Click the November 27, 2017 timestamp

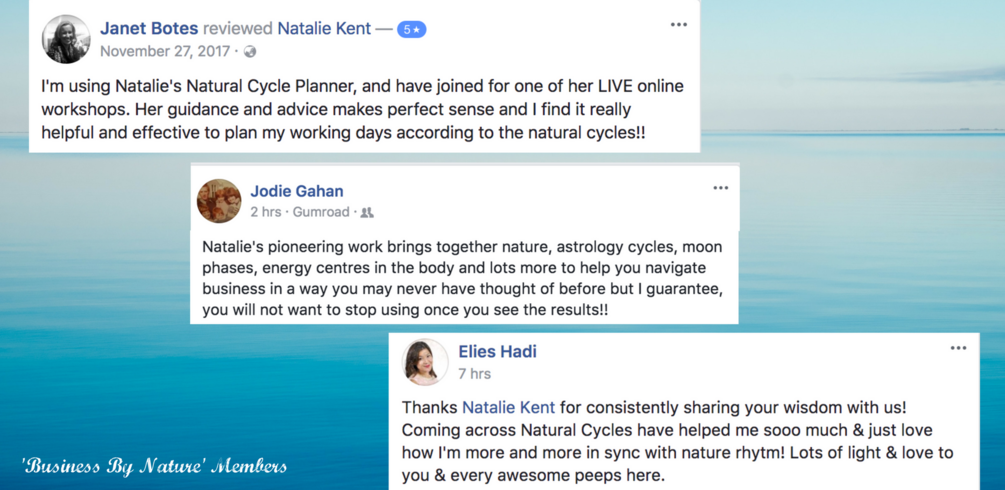(165, 51)
